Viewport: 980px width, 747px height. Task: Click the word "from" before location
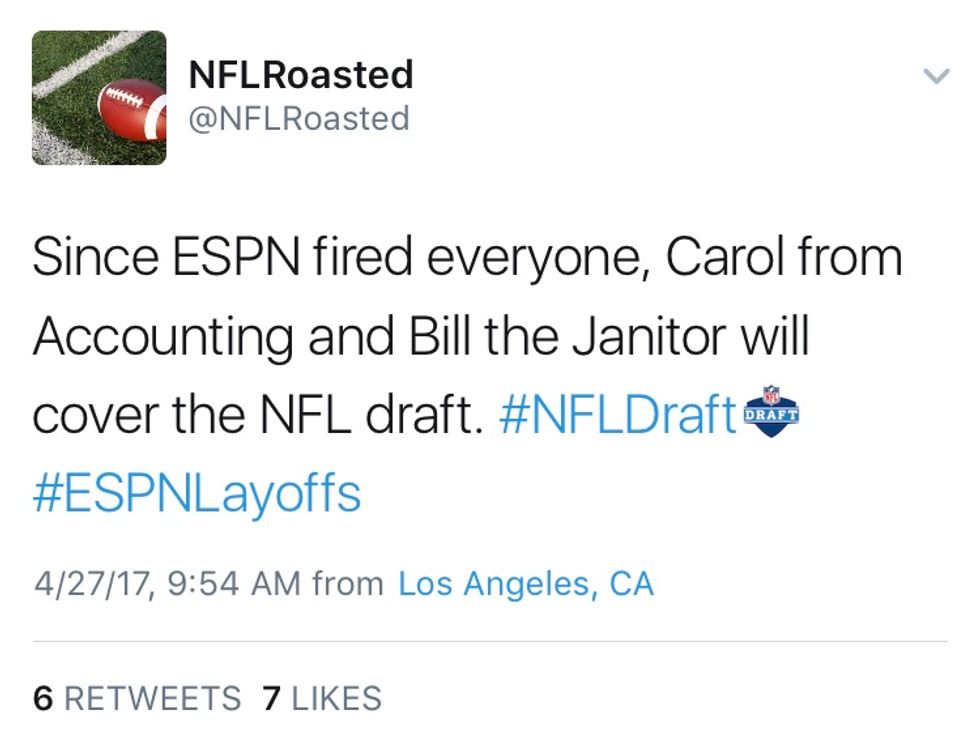(348, 583)
